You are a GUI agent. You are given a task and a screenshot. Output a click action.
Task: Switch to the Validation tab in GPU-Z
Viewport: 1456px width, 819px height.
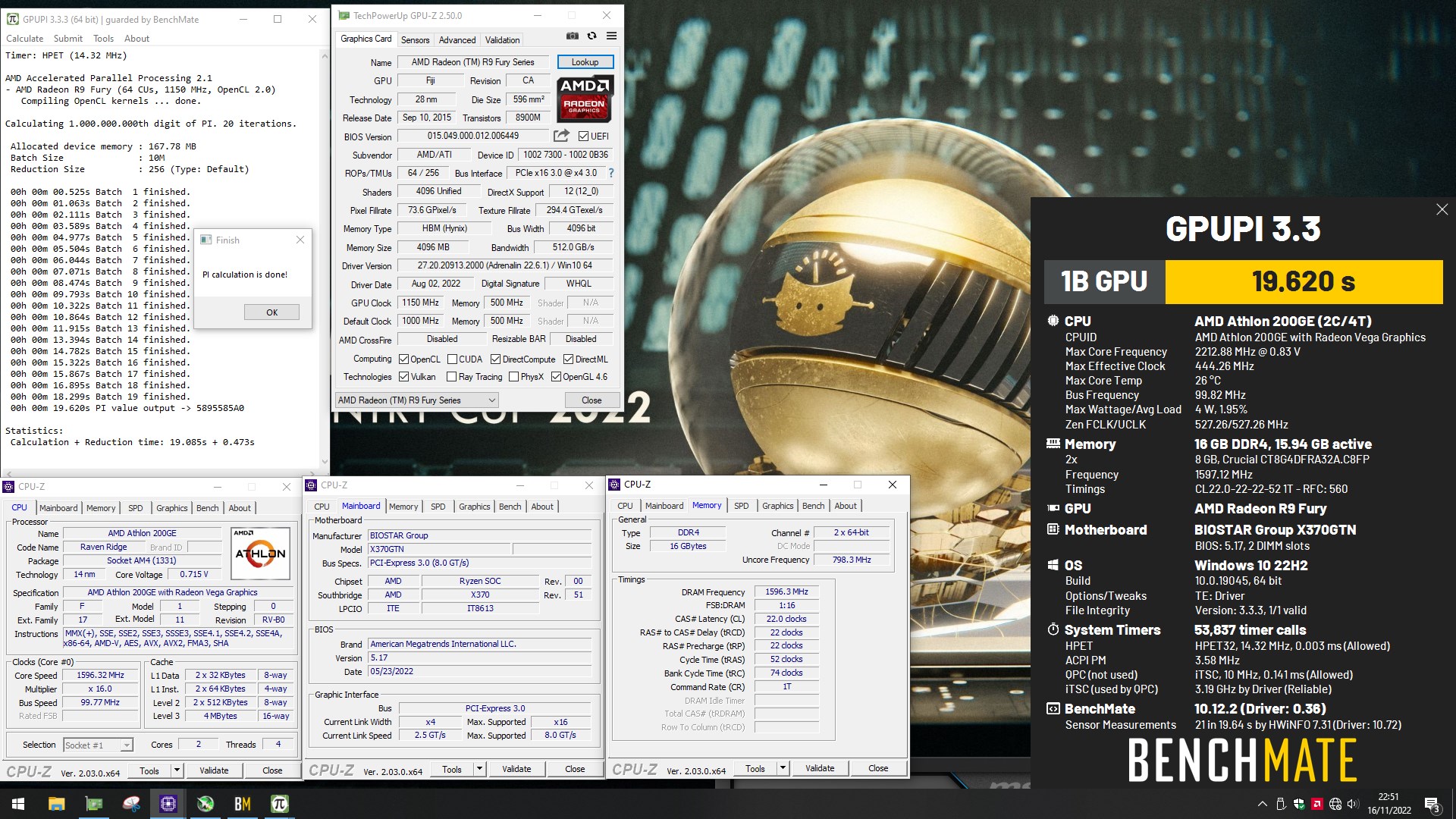[x=503, y=40]
